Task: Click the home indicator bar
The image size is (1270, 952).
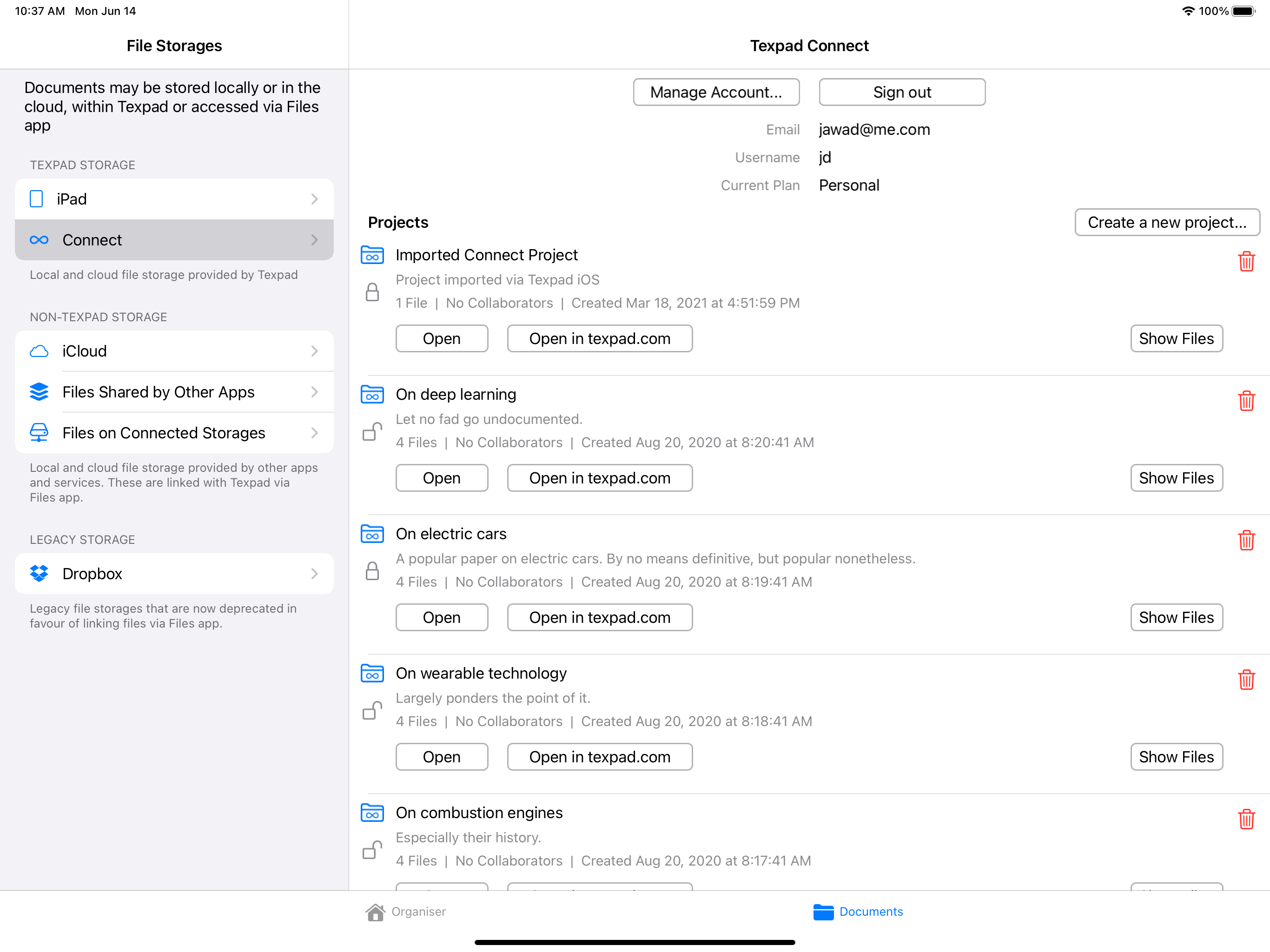Action: point(635,942)
